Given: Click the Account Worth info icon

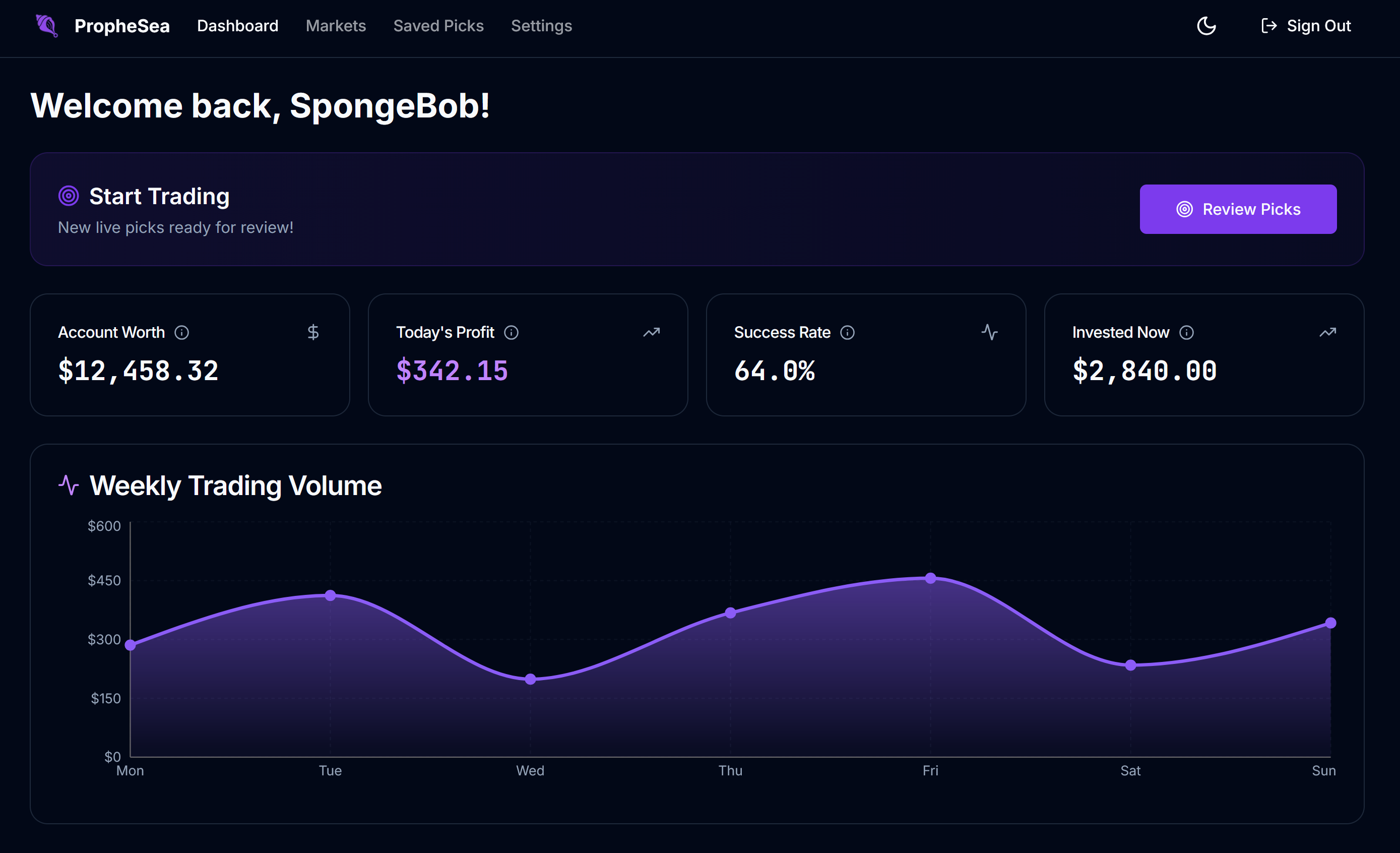Looking at the screenshot, I should (x=181, y=332).
